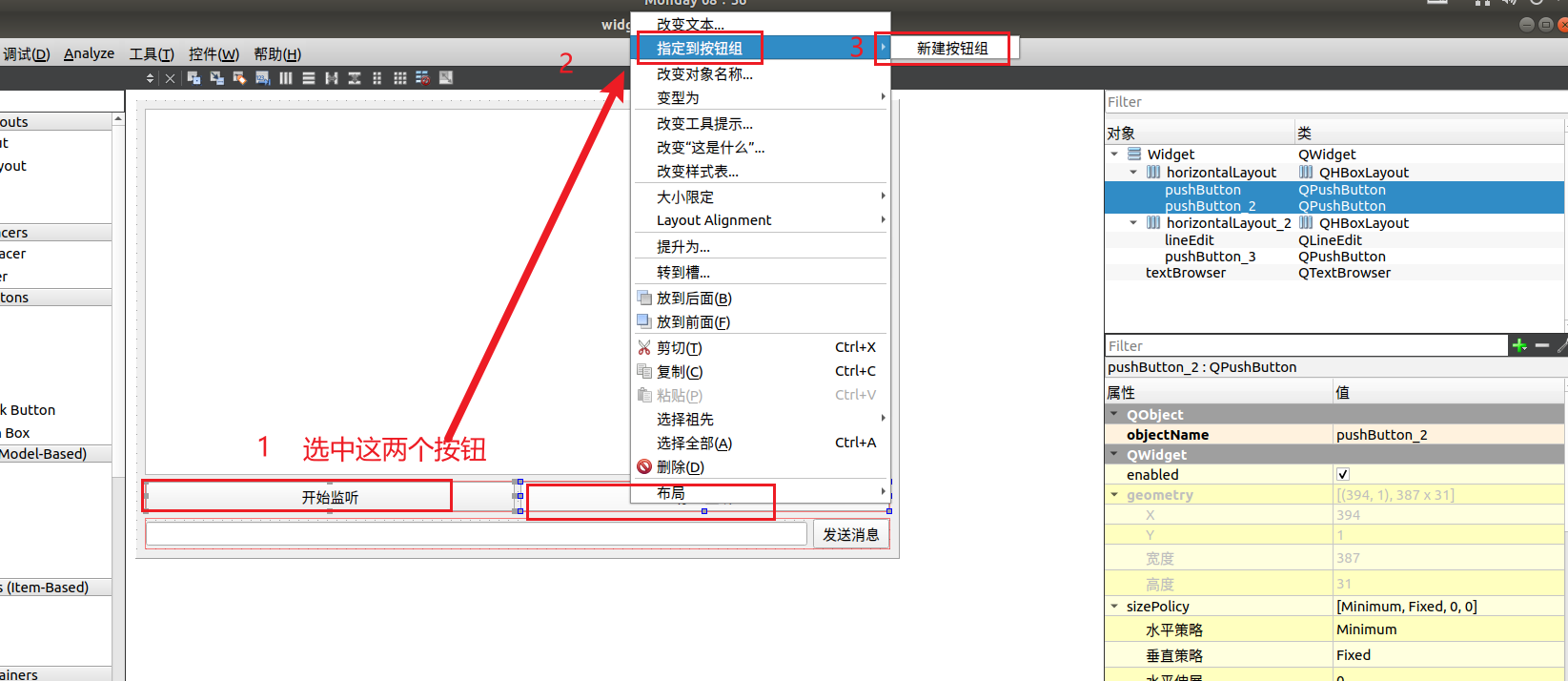The width and height of the screenshot is (1568, 681).
Task: Click the 放到后面 icon in context menu
Action: tap(644, 298)
